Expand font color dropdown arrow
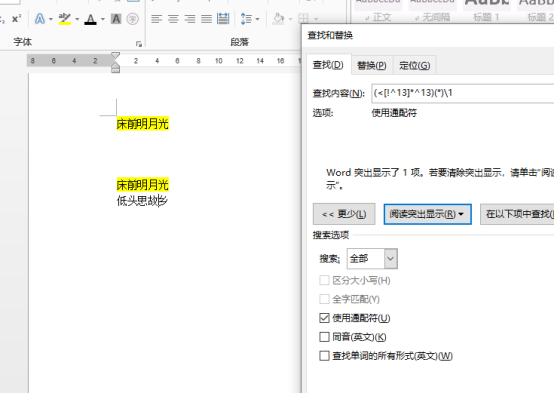This screenshot has height=393, width=554. click(103, 19)
